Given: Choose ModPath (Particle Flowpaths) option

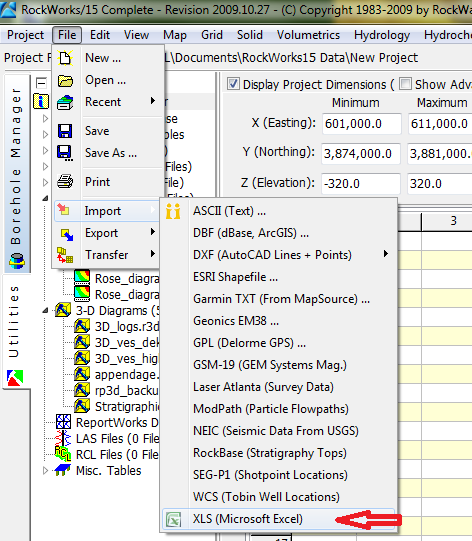Looking at the screenshot, I should tap(279, 409).
